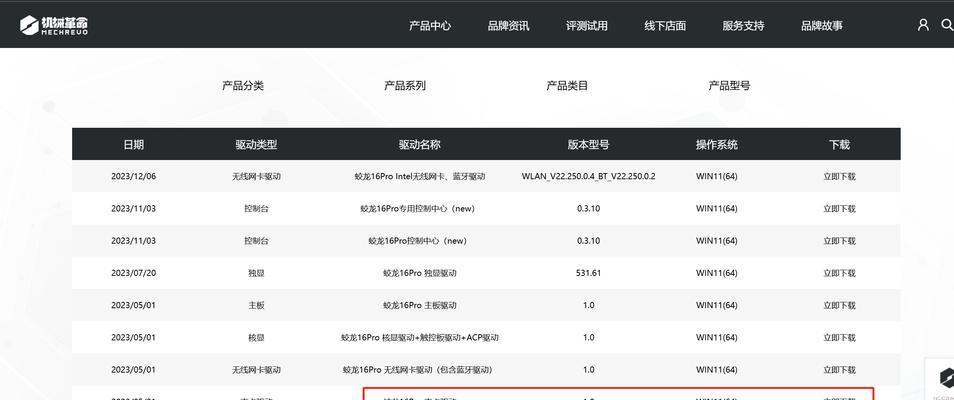Open the 产品中心 menu
The width and height of the screenshot is (954, 400).
point(430,26)
